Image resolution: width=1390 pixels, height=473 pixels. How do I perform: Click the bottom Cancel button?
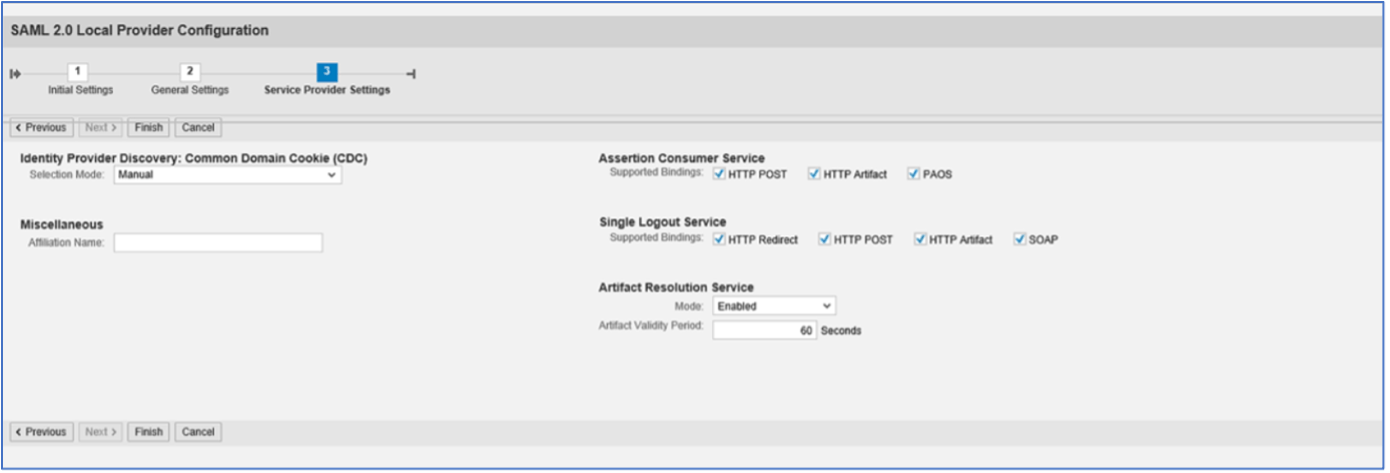(x=198, y=432)
